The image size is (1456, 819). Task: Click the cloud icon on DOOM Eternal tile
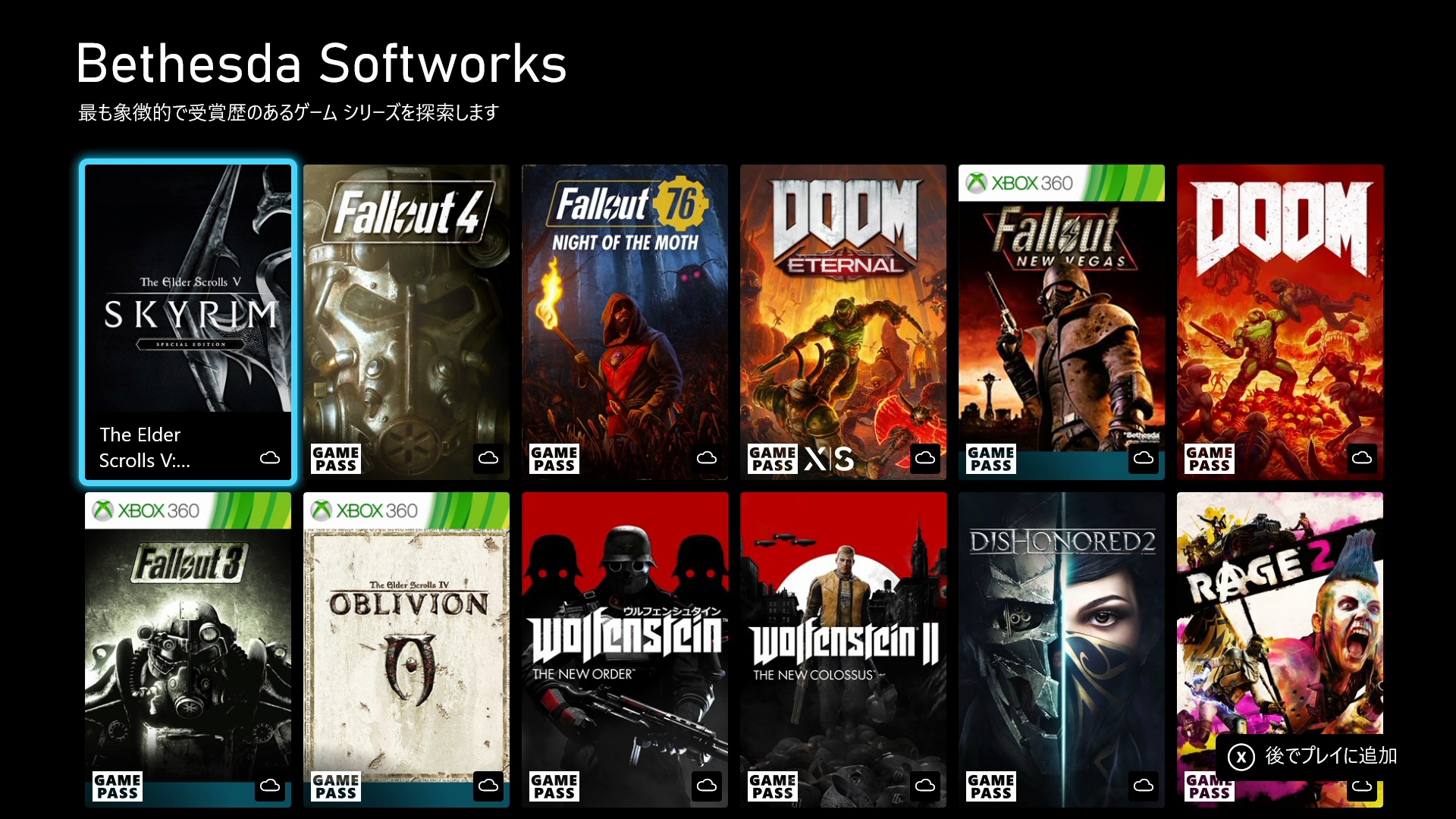click(925, 458)
